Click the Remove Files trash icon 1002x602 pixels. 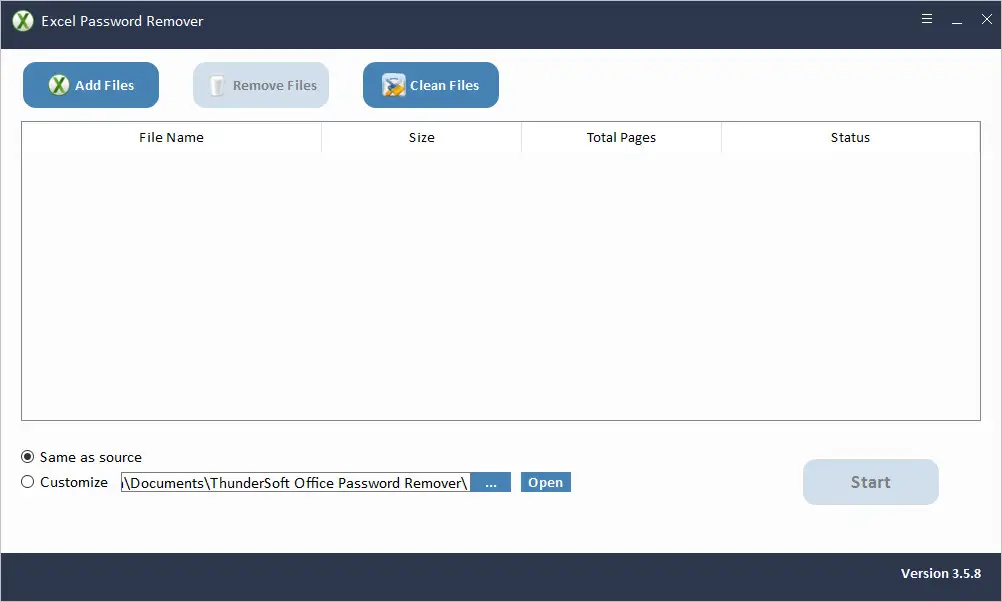[217, 85]
